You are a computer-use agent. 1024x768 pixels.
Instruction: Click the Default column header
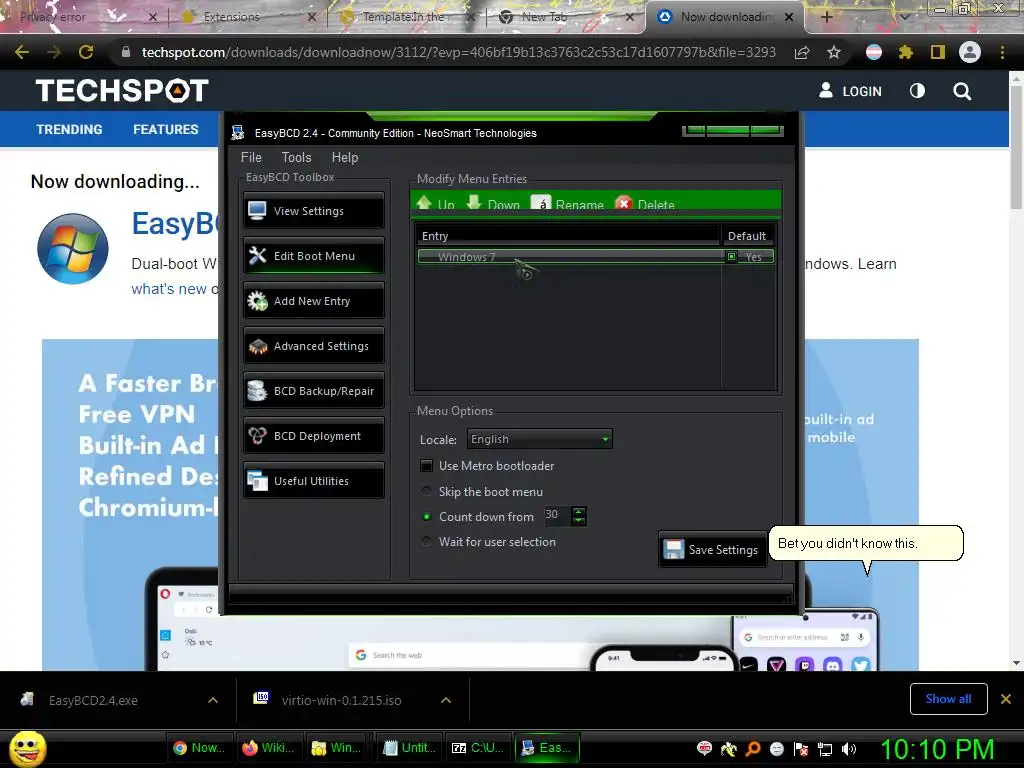tap(747, 236)
